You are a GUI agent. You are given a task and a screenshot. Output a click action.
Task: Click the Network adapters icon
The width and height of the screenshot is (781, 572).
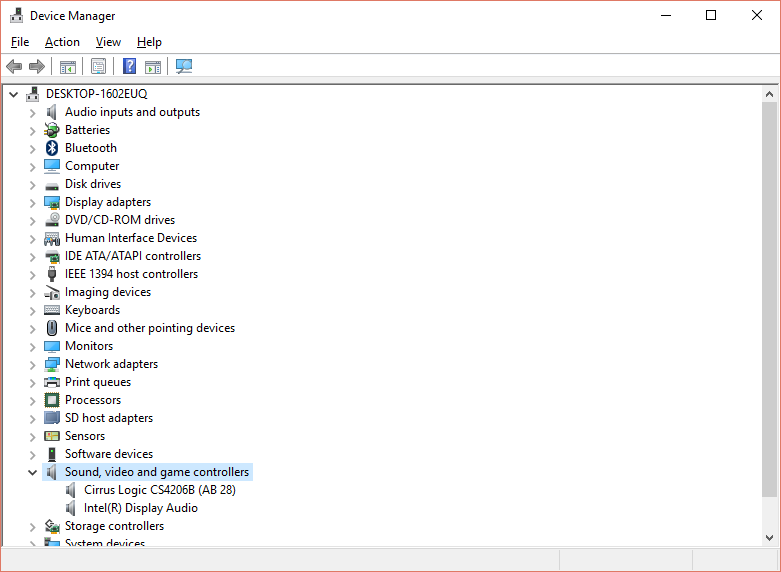pyautogui.click(x=52, y=364)
